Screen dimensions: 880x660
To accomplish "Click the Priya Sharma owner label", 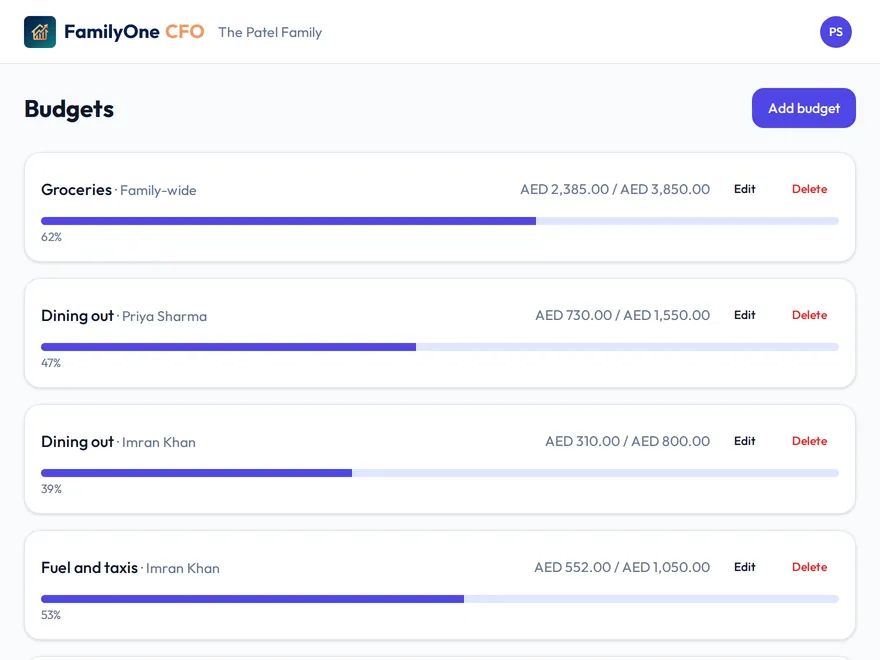I will click(164, 317).
